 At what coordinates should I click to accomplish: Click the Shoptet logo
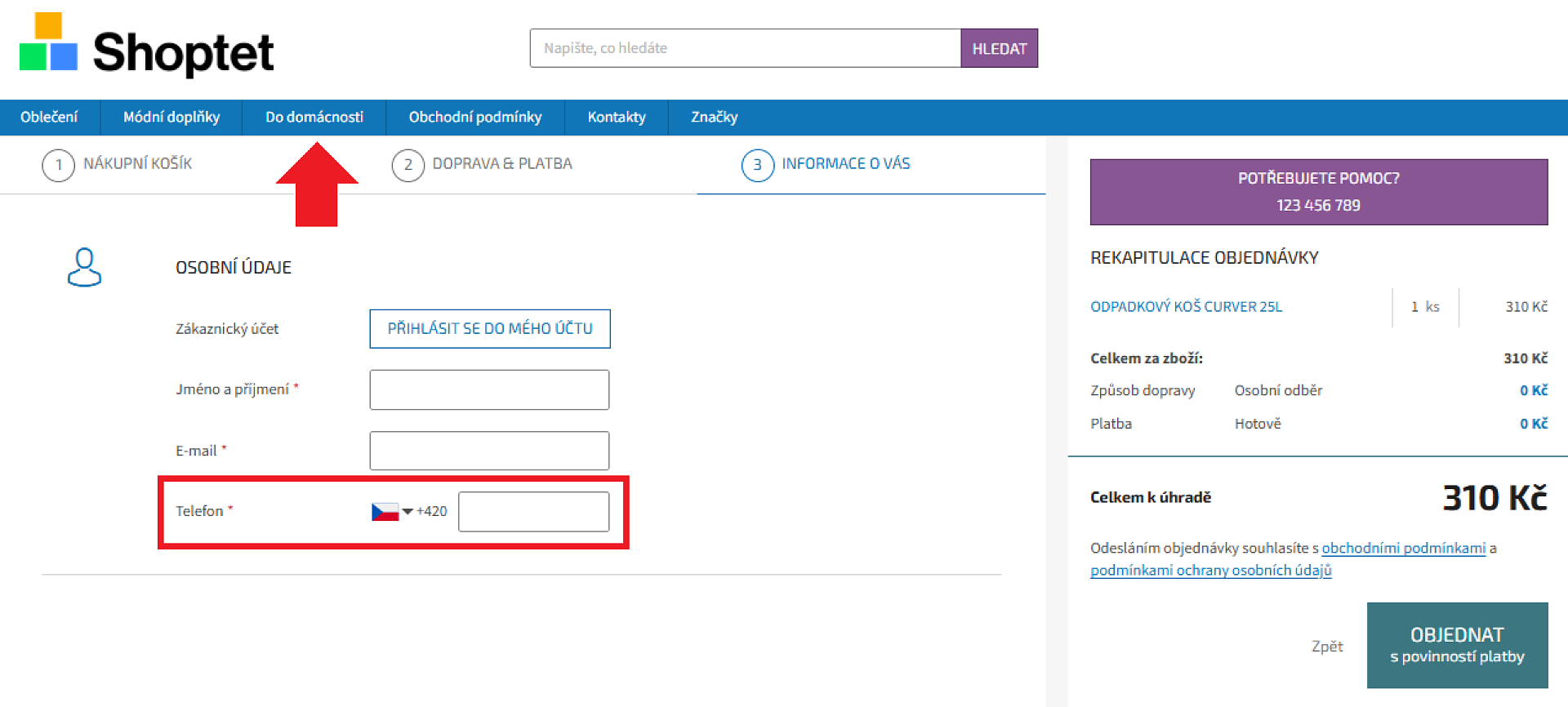click(147, 47)
